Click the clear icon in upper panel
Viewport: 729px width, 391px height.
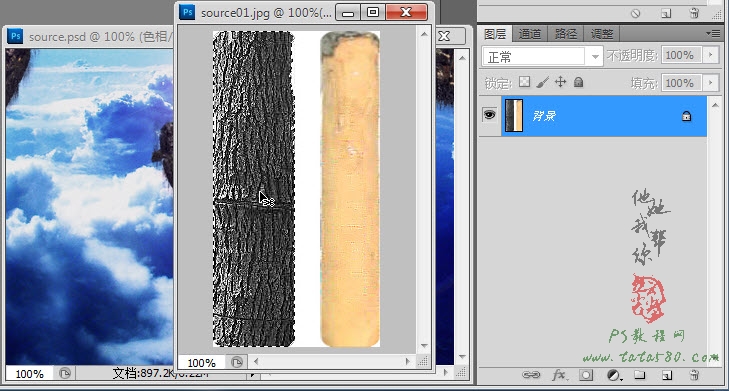tap(635, 13)
